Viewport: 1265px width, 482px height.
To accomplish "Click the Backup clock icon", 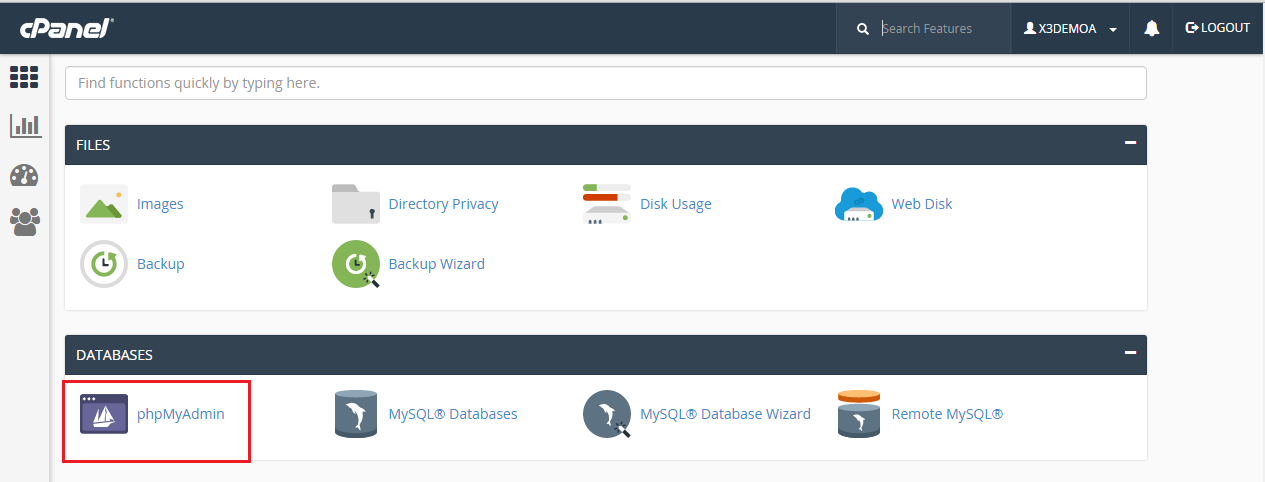I will click(x=104, y=264).
